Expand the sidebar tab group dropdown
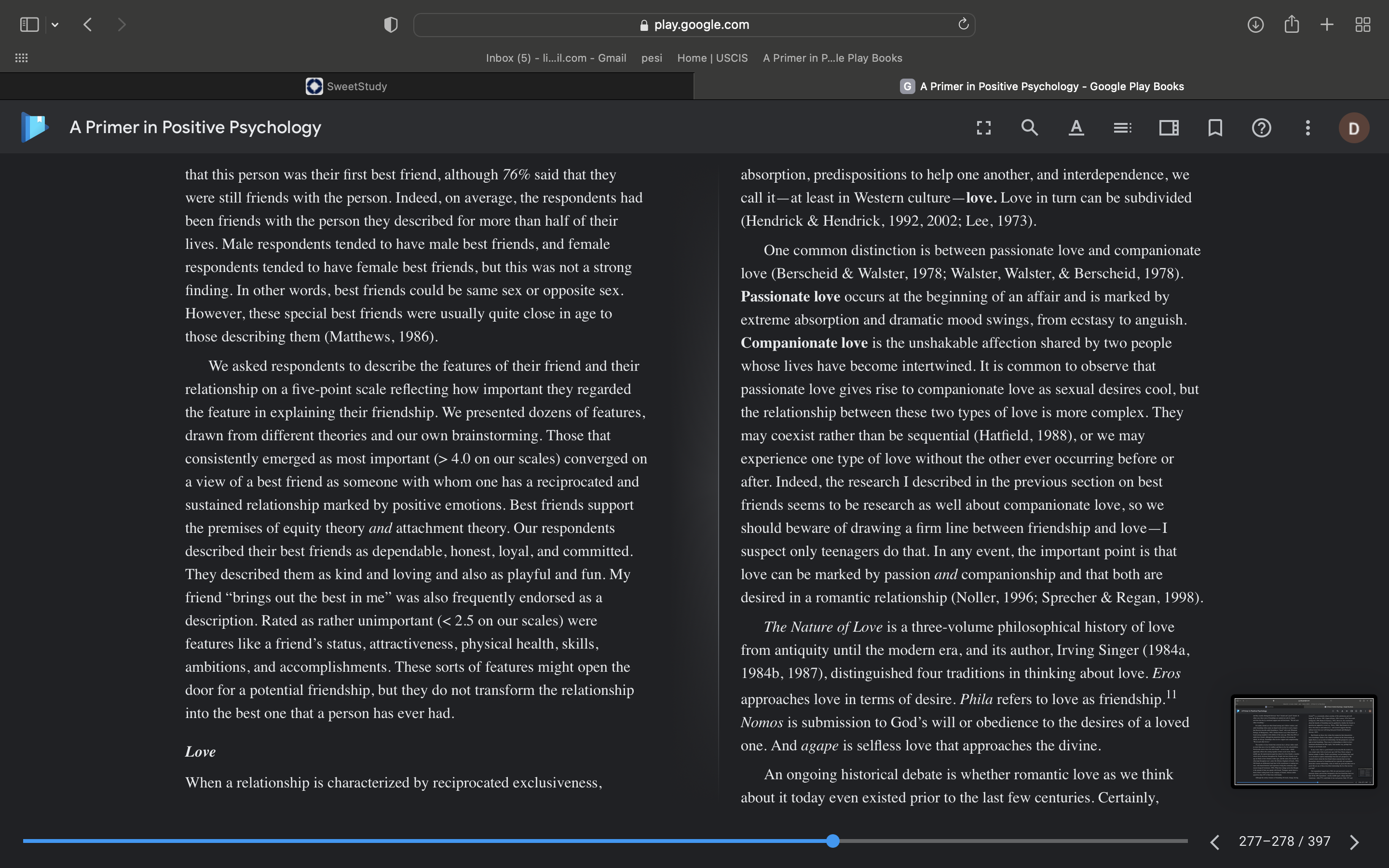Screen dimensions: 1389x868 coord(55,25)
